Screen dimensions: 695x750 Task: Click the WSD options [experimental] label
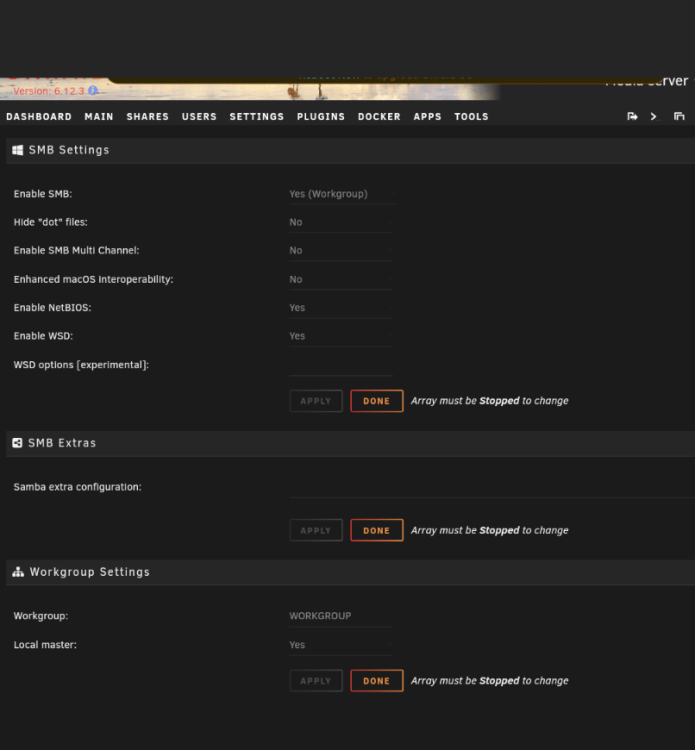click(81, 365)
